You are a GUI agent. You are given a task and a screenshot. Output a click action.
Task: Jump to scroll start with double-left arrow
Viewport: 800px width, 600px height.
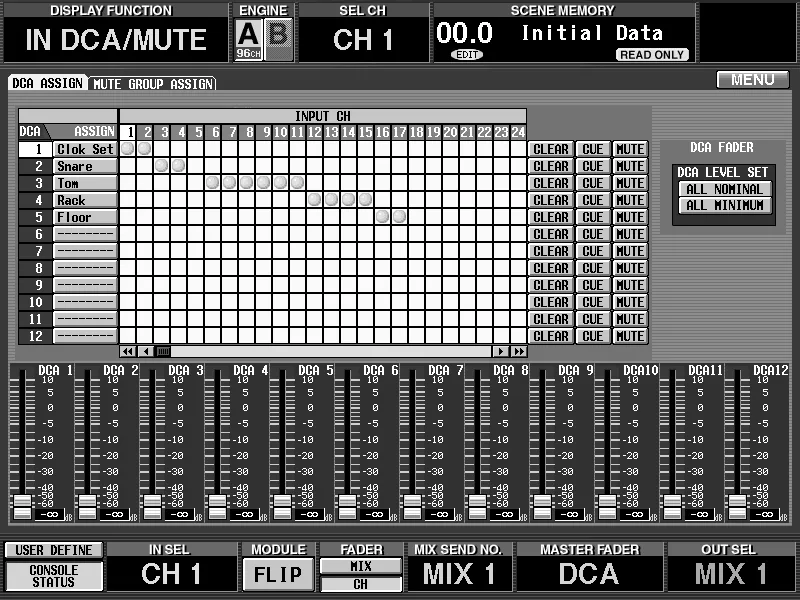[x=128, y=351]
